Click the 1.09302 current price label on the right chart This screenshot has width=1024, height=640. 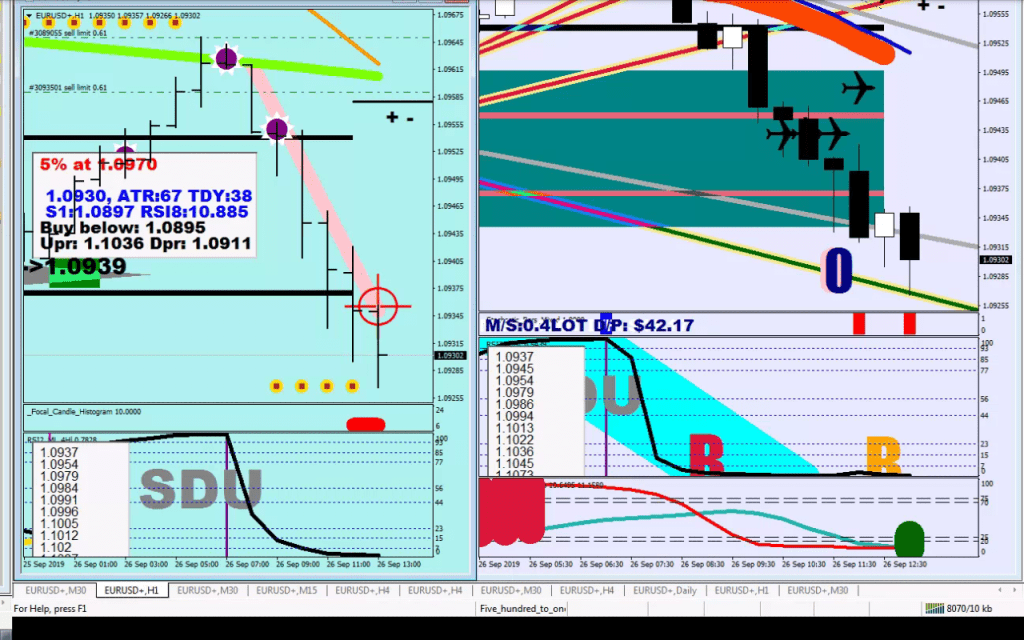[996, 261]
